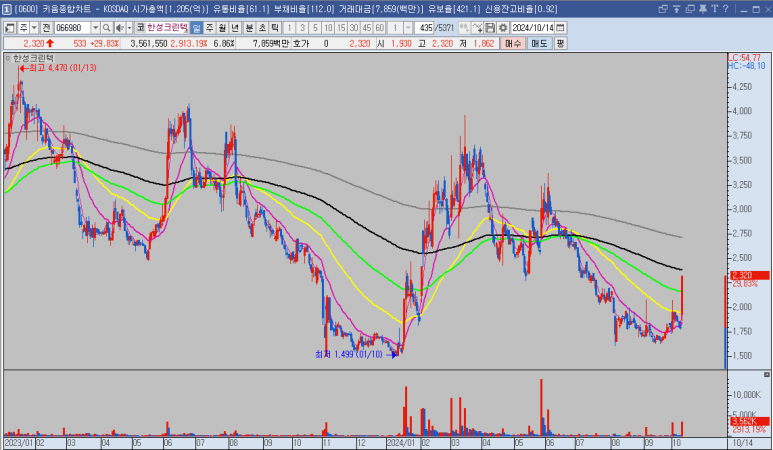Click the red 2,320 price axis tag
The width and height of the screenshot is (773, 450).
point(749,276)
